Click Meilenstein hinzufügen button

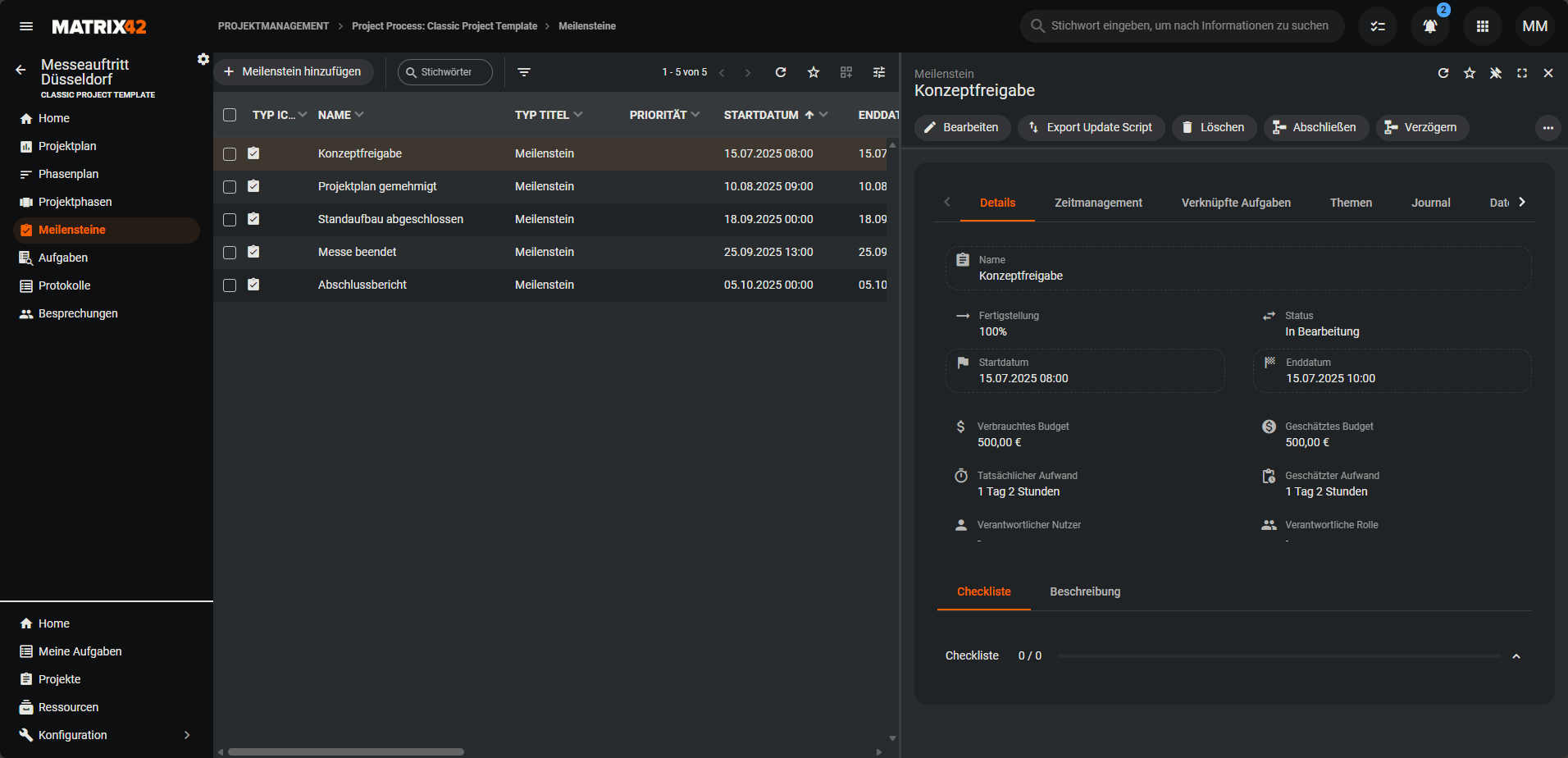coord(294,72)
